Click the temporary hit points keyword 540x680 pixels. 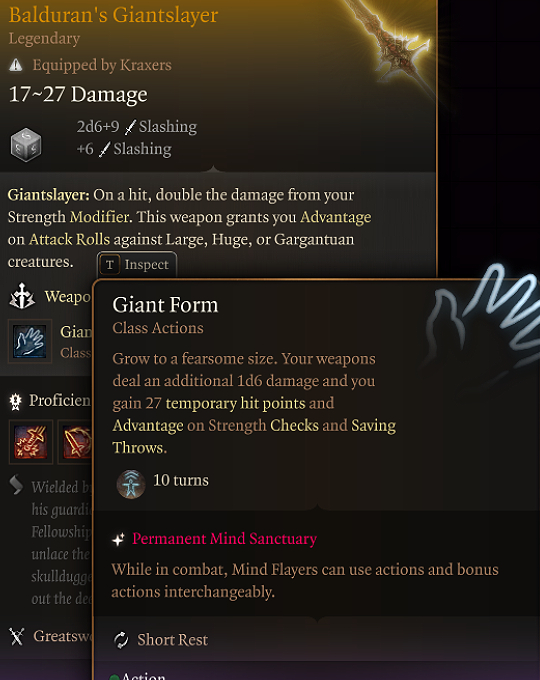click(x=236, y=403)
